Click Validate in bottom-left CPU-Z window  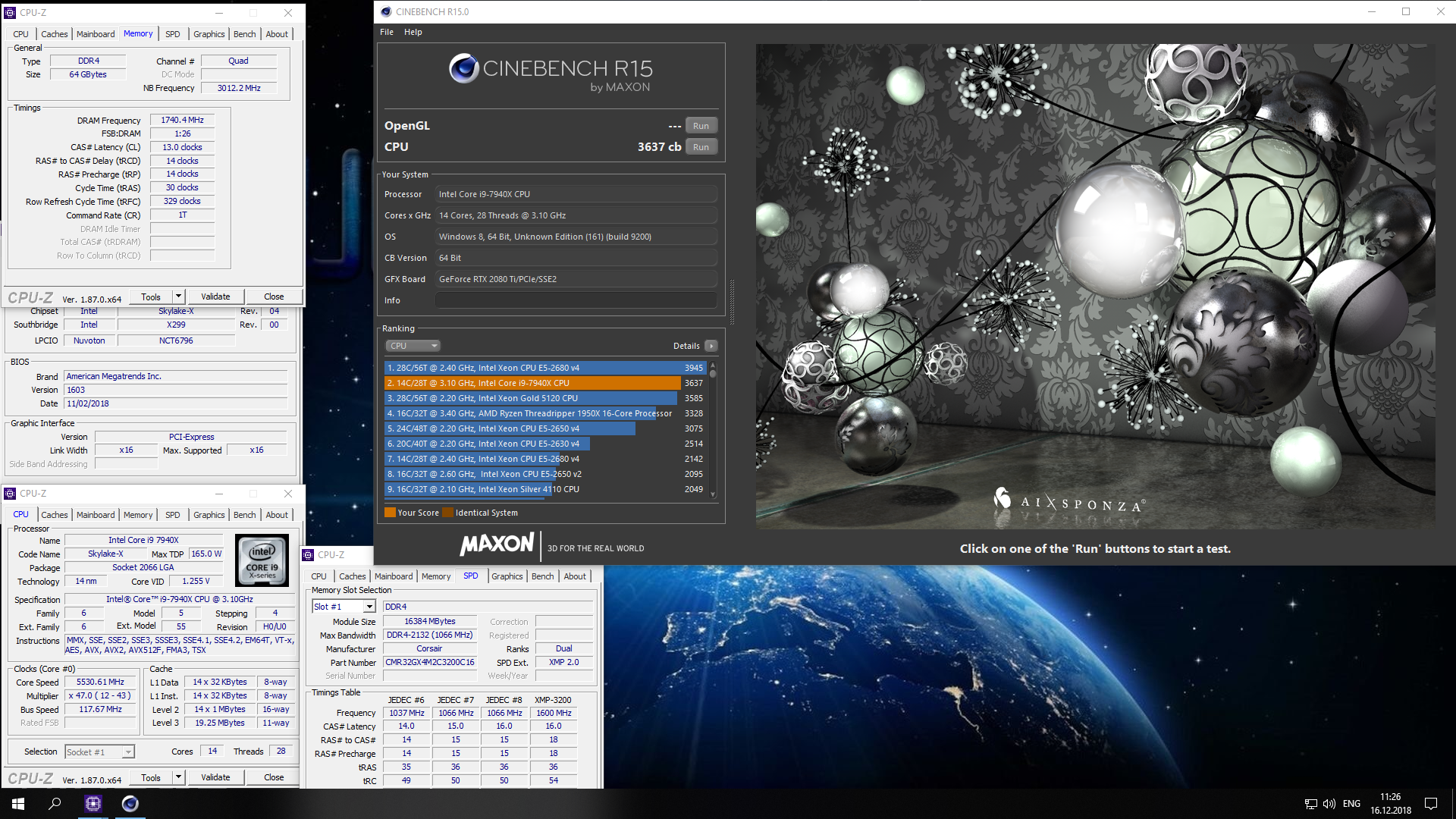[215, 778]
